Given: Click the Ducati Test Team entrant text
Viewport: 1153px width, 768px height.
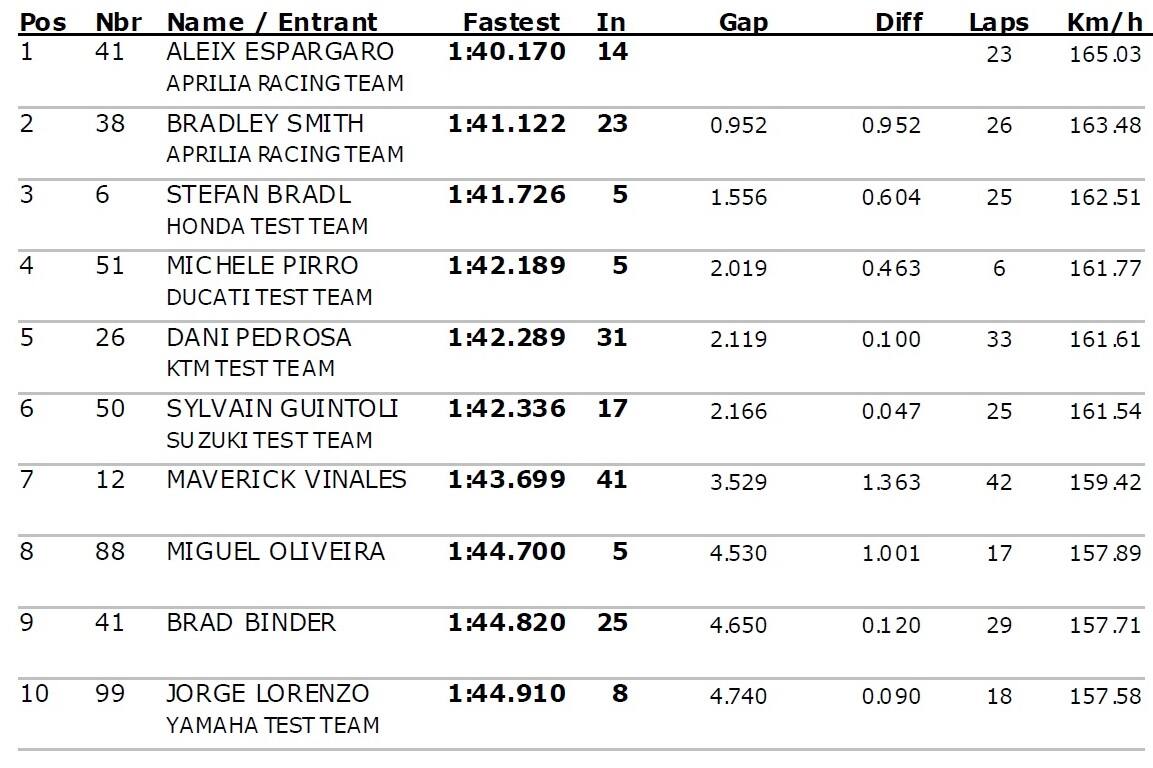Looking at the screenshot, I should pos(269,297).
